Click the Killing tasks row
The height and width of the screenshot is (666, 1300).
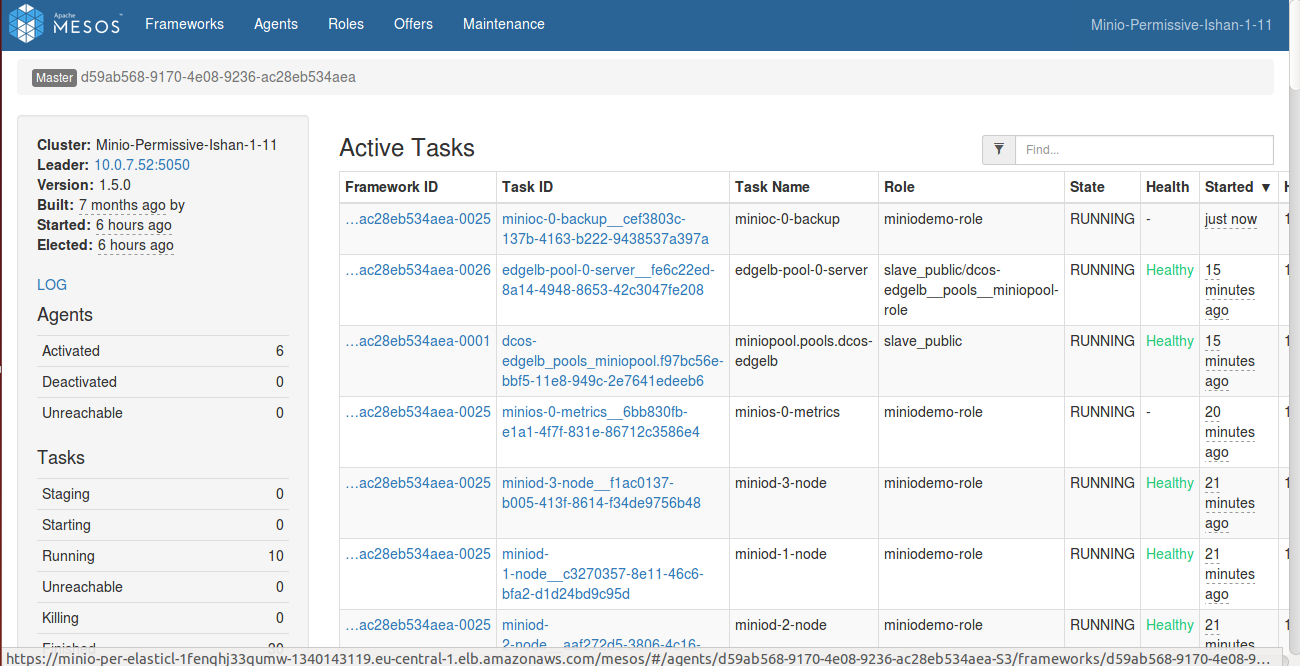click(x=163, y=618)
